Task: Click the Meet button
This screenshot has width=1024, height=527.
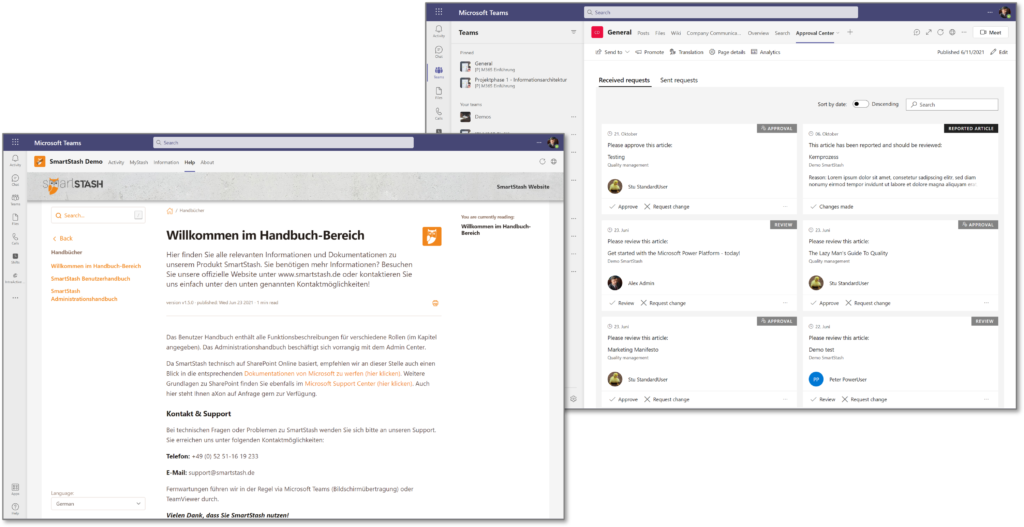Action: pos(990,32)
